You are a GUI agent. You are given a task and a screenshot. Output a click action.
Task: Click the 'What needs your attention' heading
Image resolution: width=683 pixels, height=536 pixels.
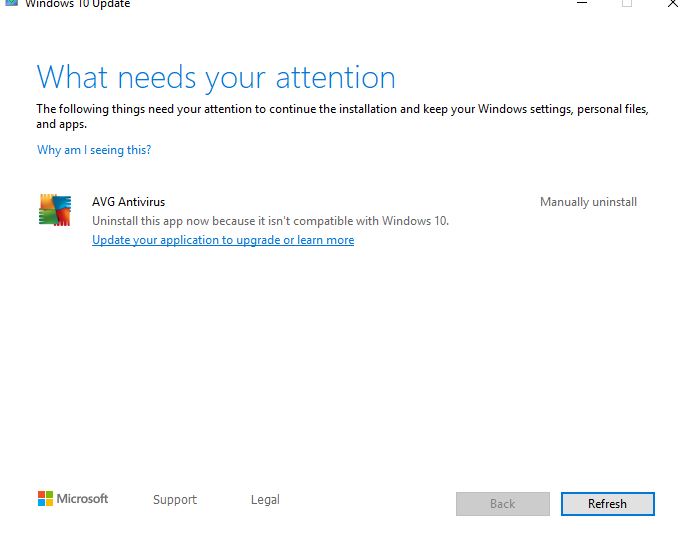point(216,78)
